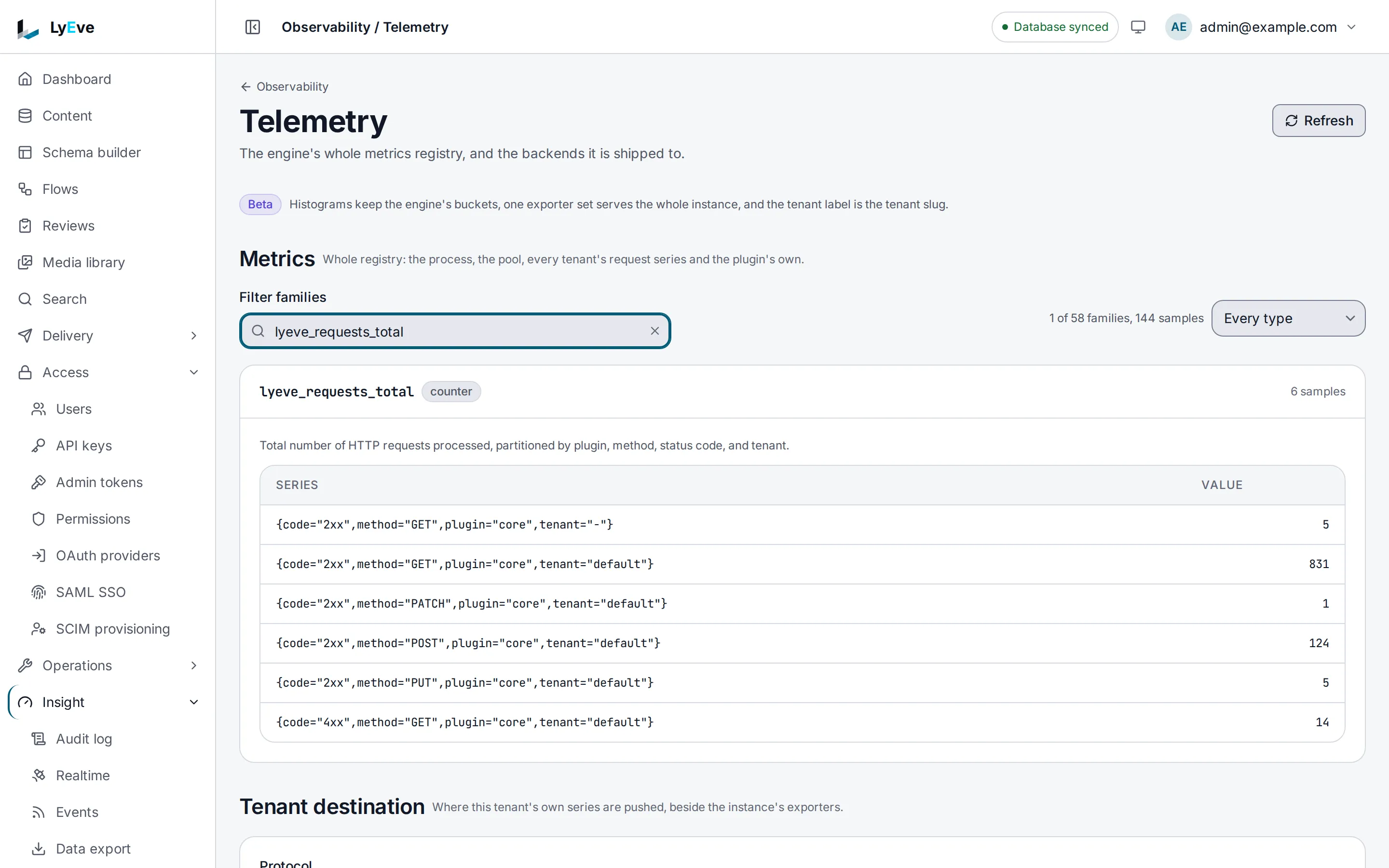Viewport: 1389px width, 868px height.
Task: Clear the filter families search box
Action: coord(654,331)
